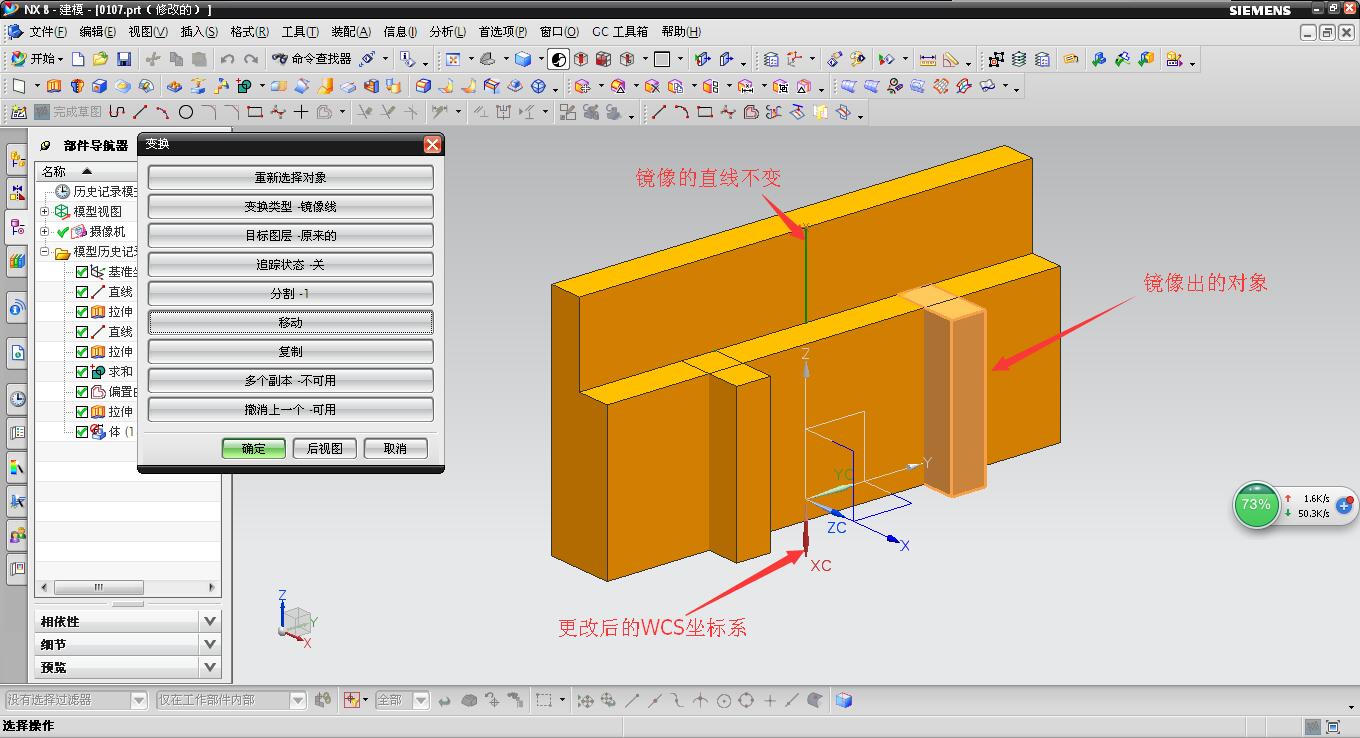Click the 取消 button
This screenshot has width=1360, height=738.
[395, 449]
